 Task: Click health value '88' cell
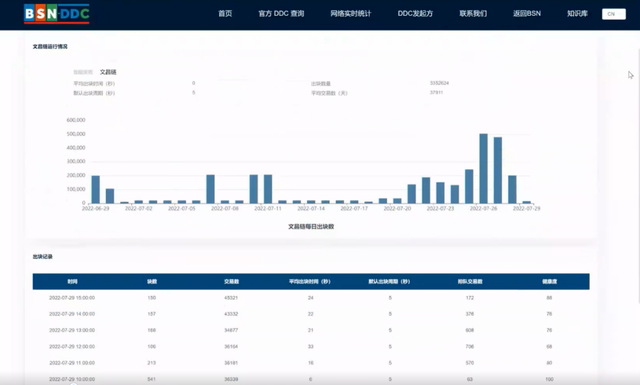[549, 298]
